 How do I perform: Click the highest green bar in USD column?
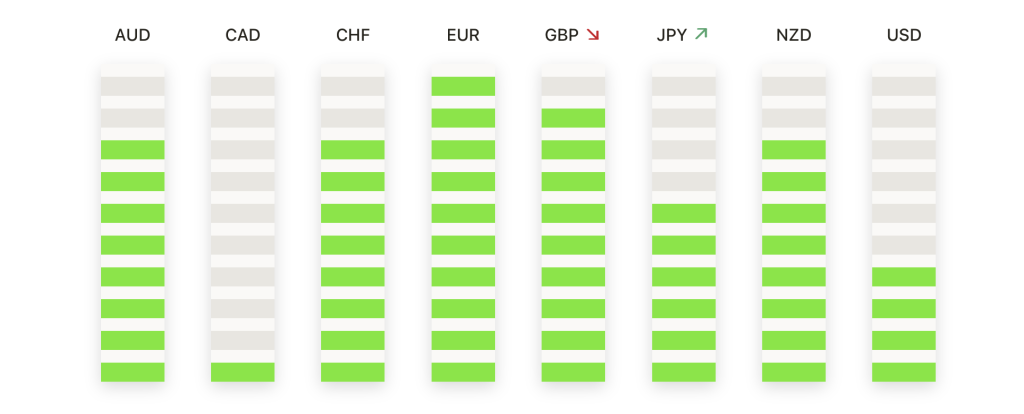click(x=904, y=277)
